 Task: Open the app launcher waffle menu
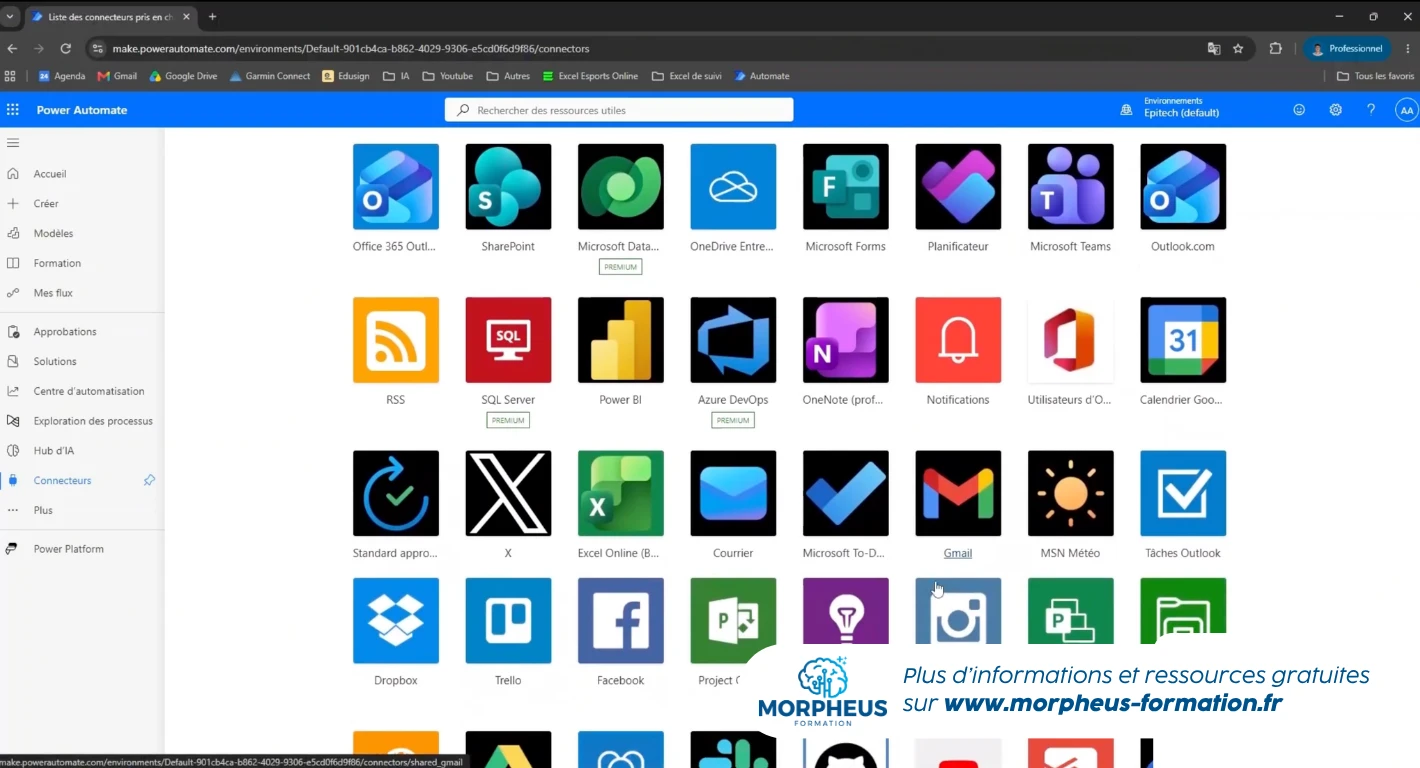13,110
